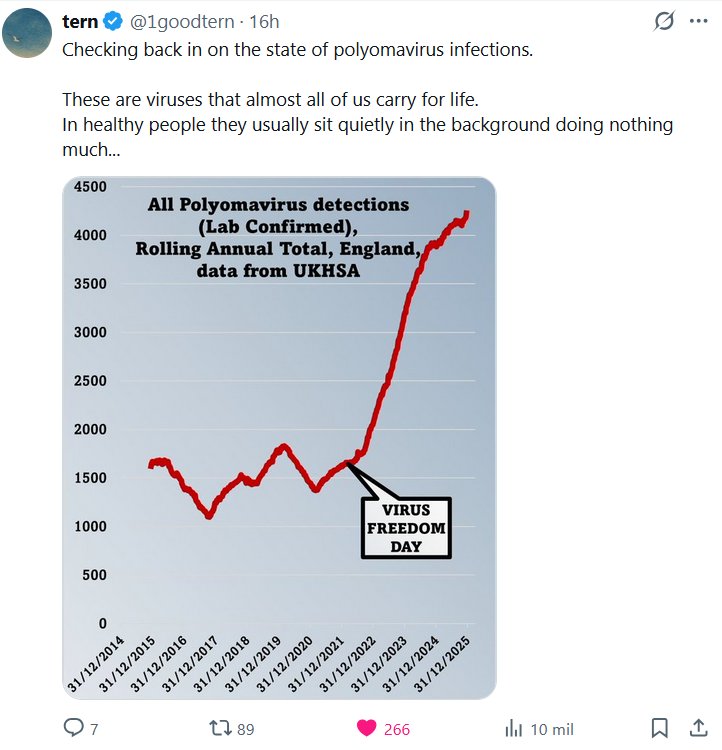Click the 10 mil views count

(552, 729)
